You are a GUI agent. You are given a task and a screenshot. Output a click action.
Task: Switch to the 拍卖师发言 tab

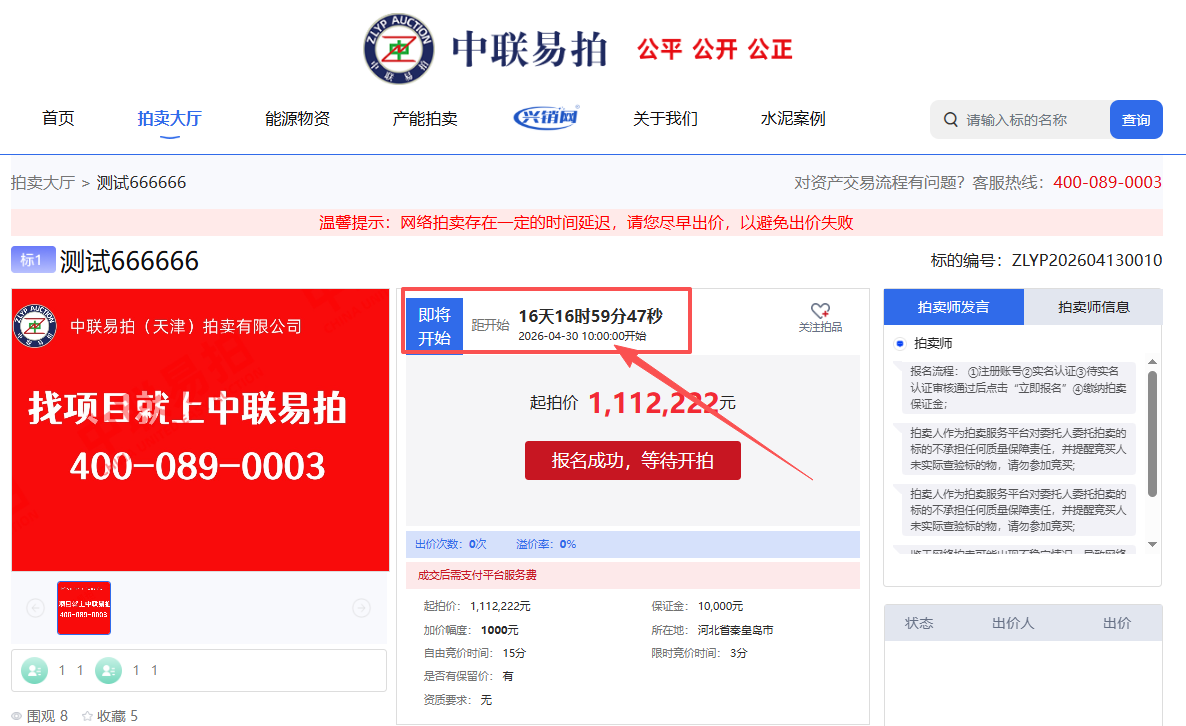[x=954, y=307]
